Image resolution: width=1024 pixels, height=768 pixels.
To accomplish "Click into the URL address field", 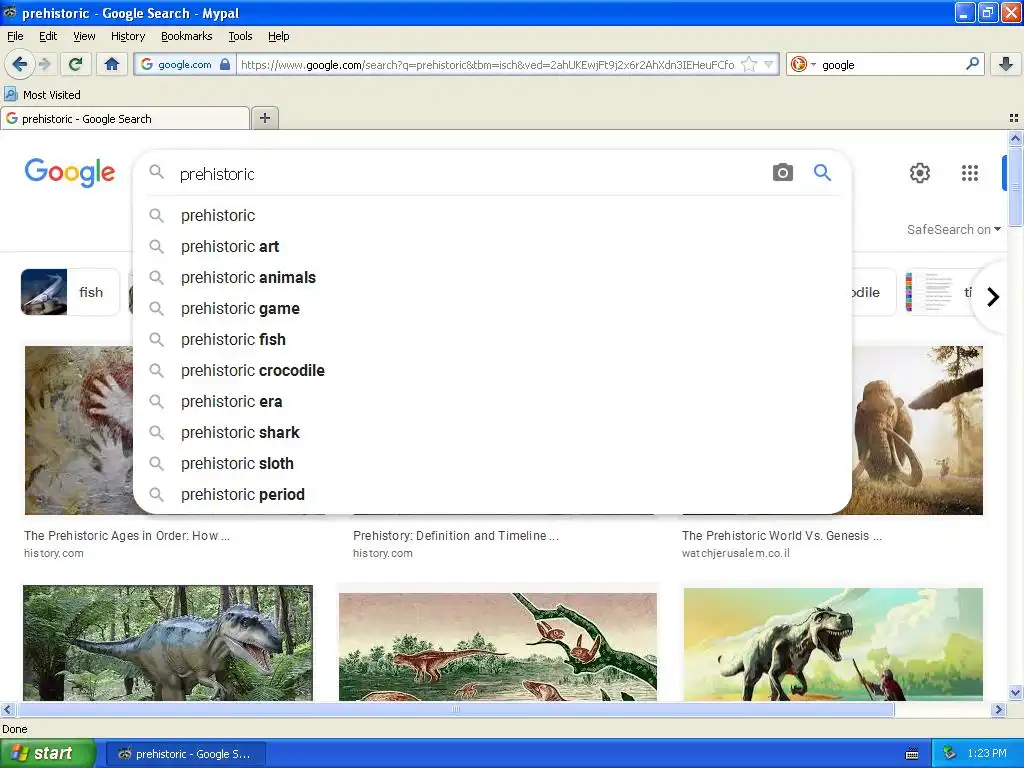I will click(x=488, y=64).
